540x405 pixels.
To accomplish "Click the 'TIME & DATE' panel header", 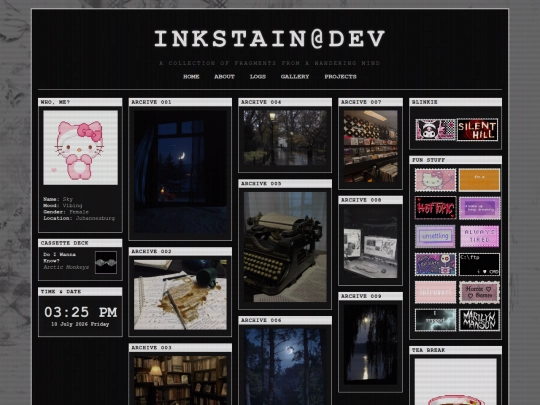I will pos(80,292).
